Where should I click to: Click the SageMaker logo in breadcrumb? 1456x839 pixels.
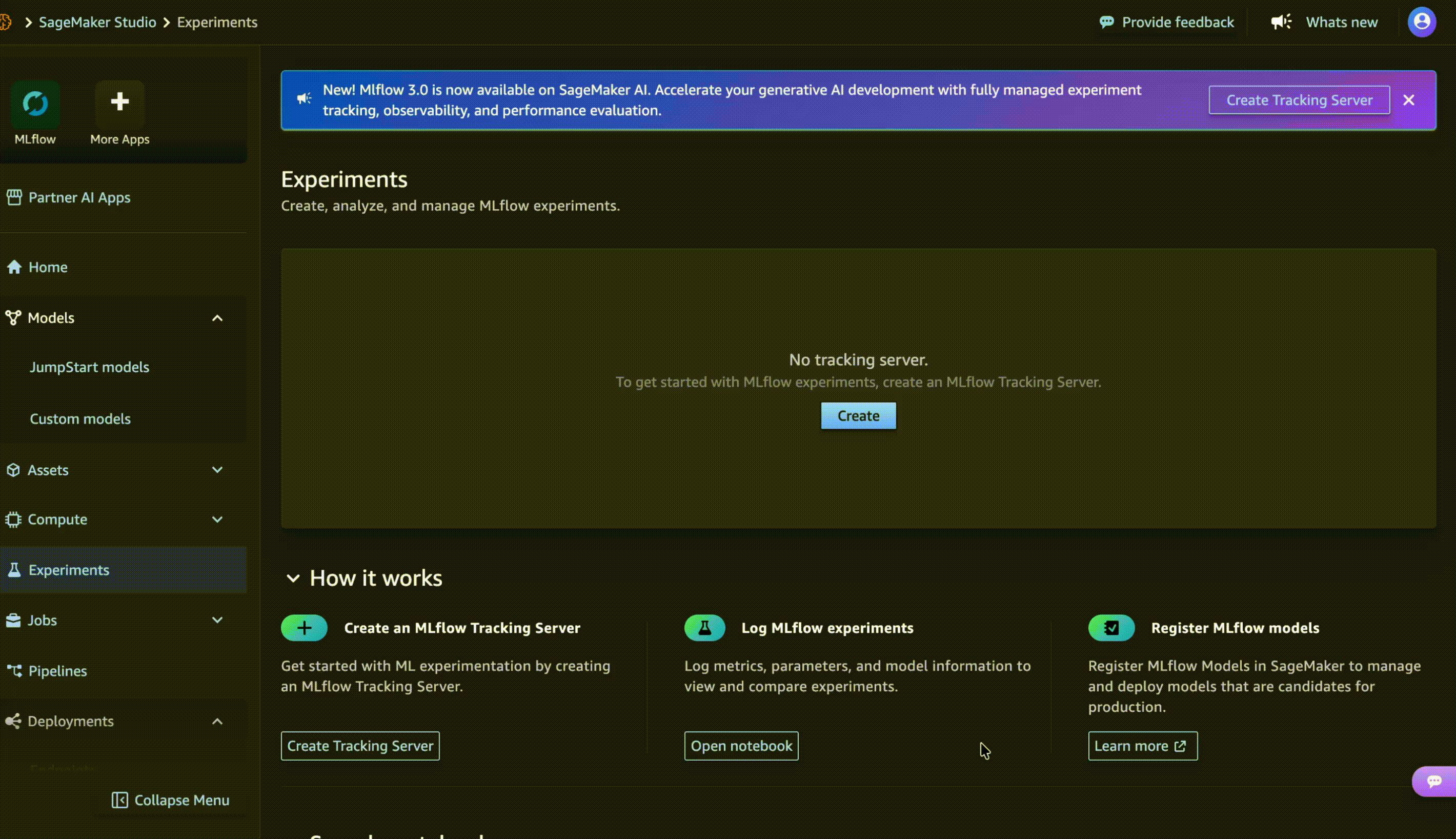pyautogui.click(x=5, y=23)
